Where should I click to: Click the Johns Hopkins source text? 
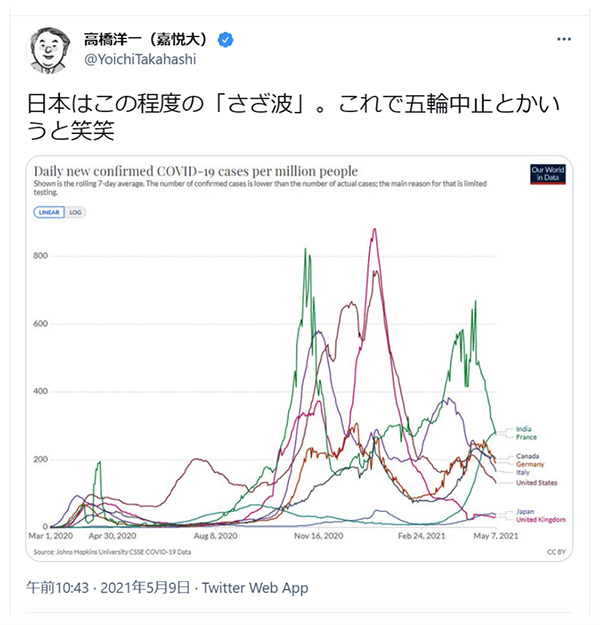pos(110,552)
